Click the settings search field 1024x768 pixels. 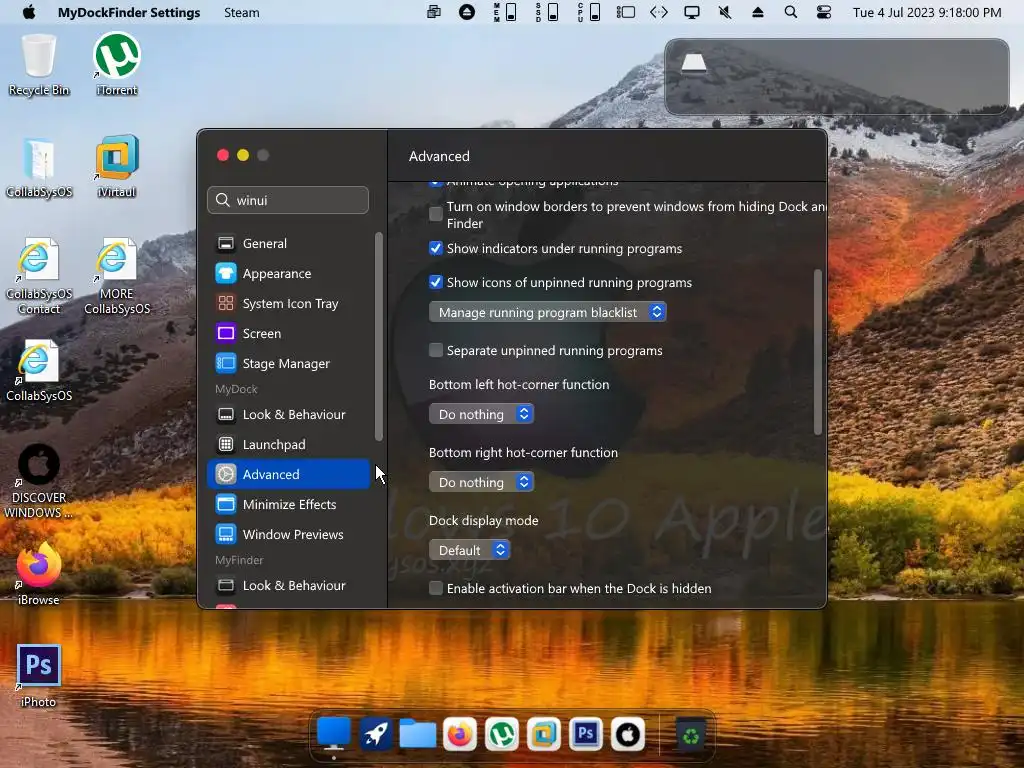click(x=288, y=200)
